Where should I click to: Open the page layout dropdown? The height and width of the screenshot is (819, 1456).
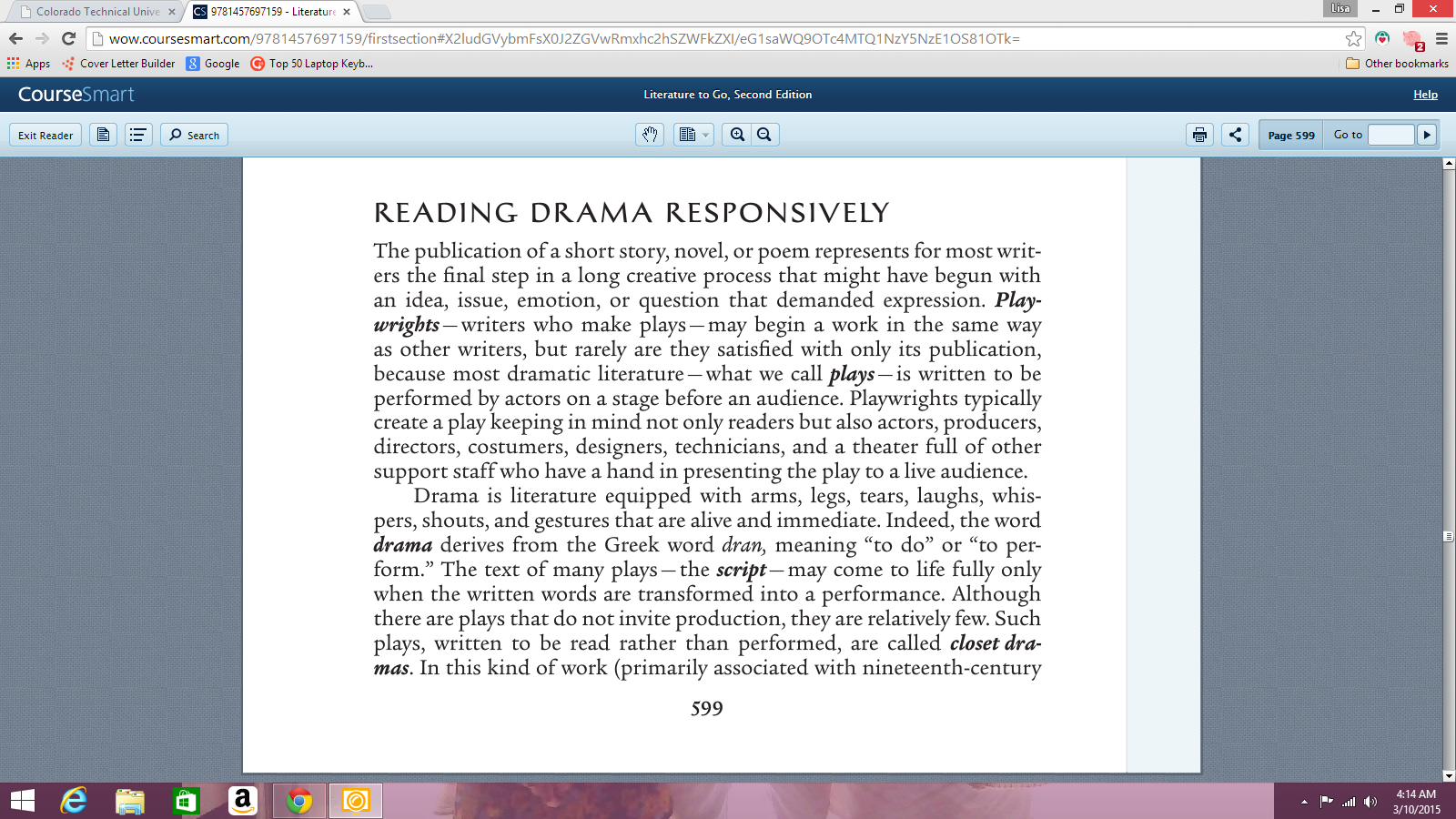(693, 135)
